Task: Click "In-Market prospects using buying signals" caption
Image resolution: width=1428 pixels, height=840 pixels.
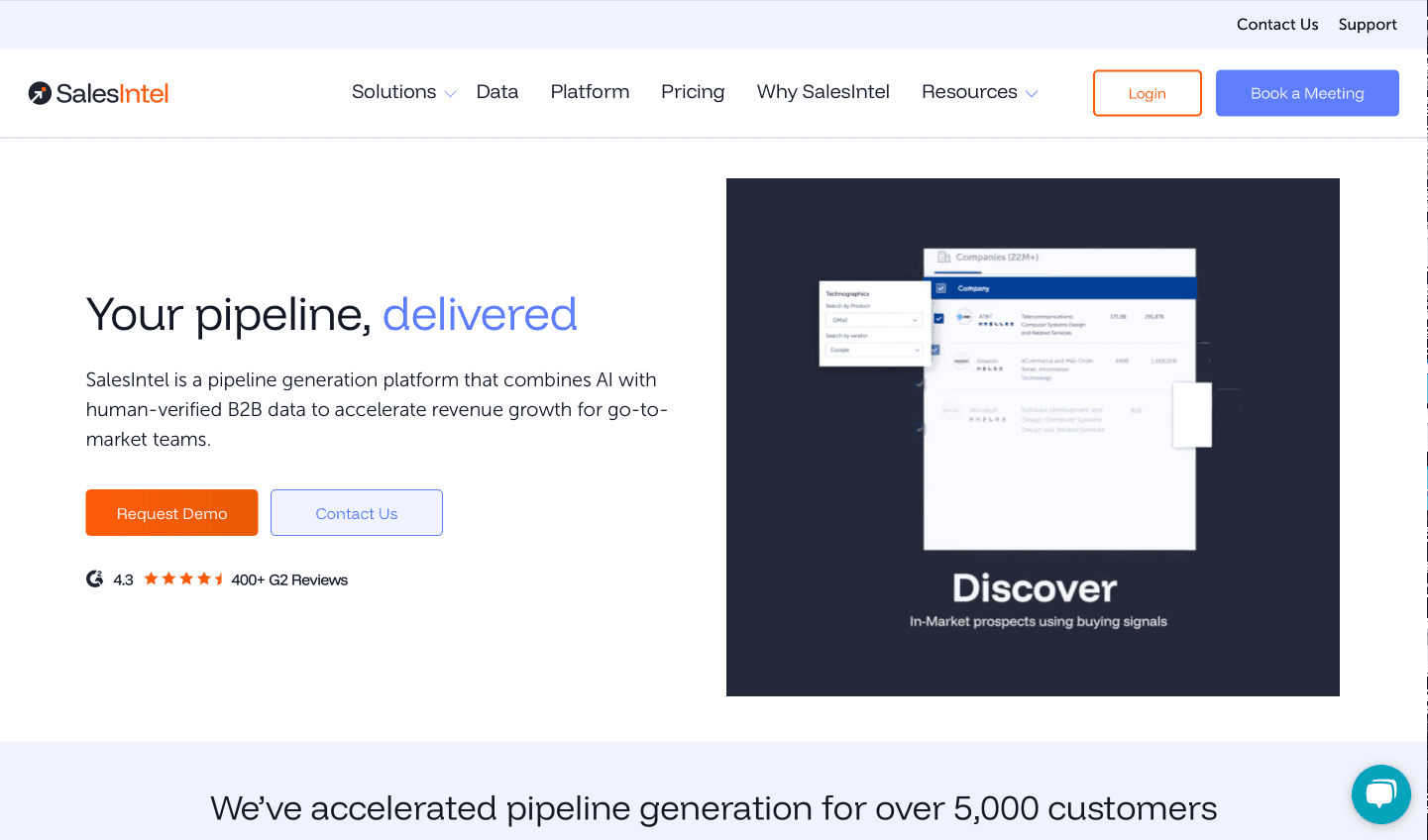Action: (x=1039, y=622)
